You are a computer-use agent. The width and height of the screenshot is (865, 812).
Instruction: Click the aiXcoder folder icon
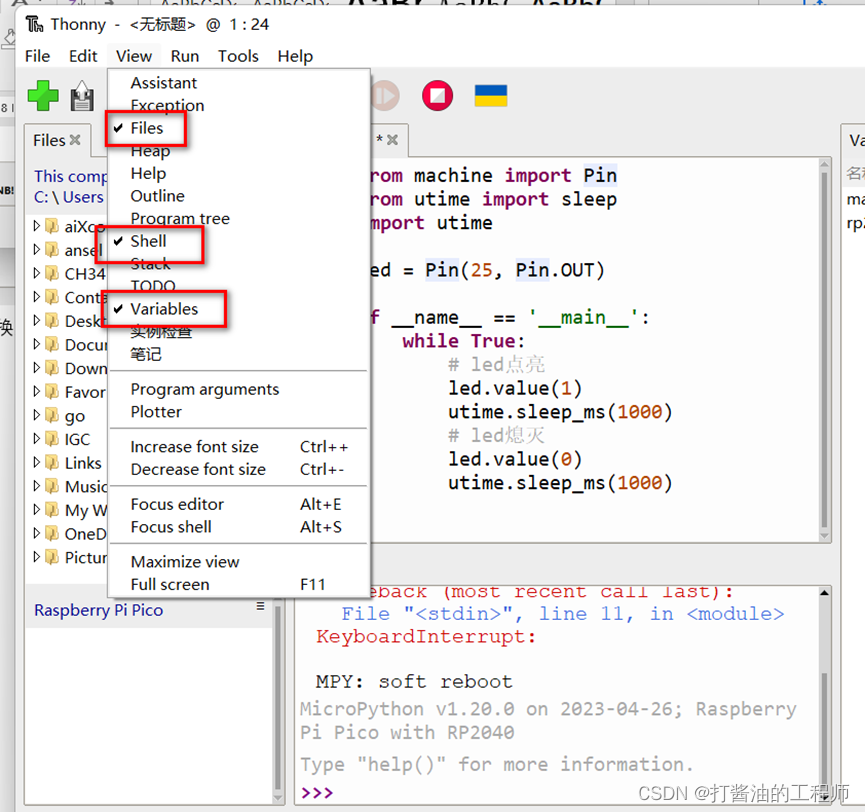pos(52,226)
